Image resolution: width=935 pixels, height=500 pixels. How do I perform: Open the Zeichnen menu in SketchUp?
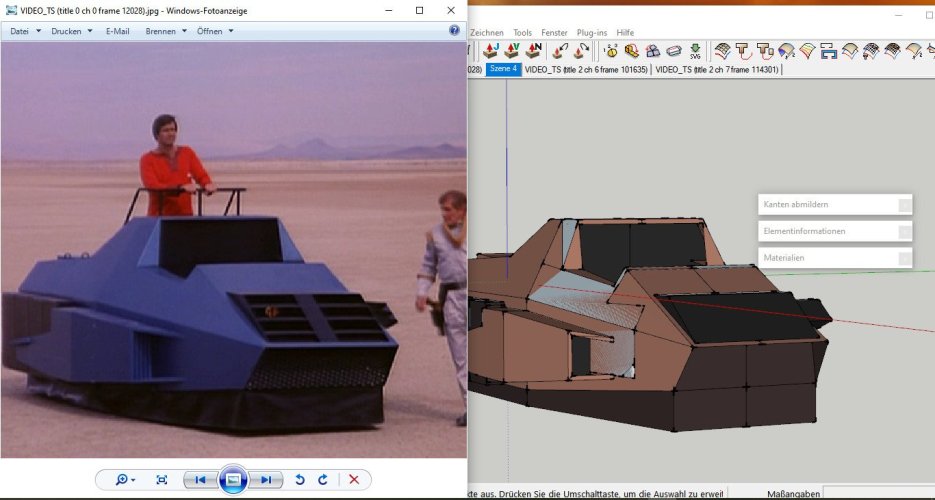coord(487,33)
